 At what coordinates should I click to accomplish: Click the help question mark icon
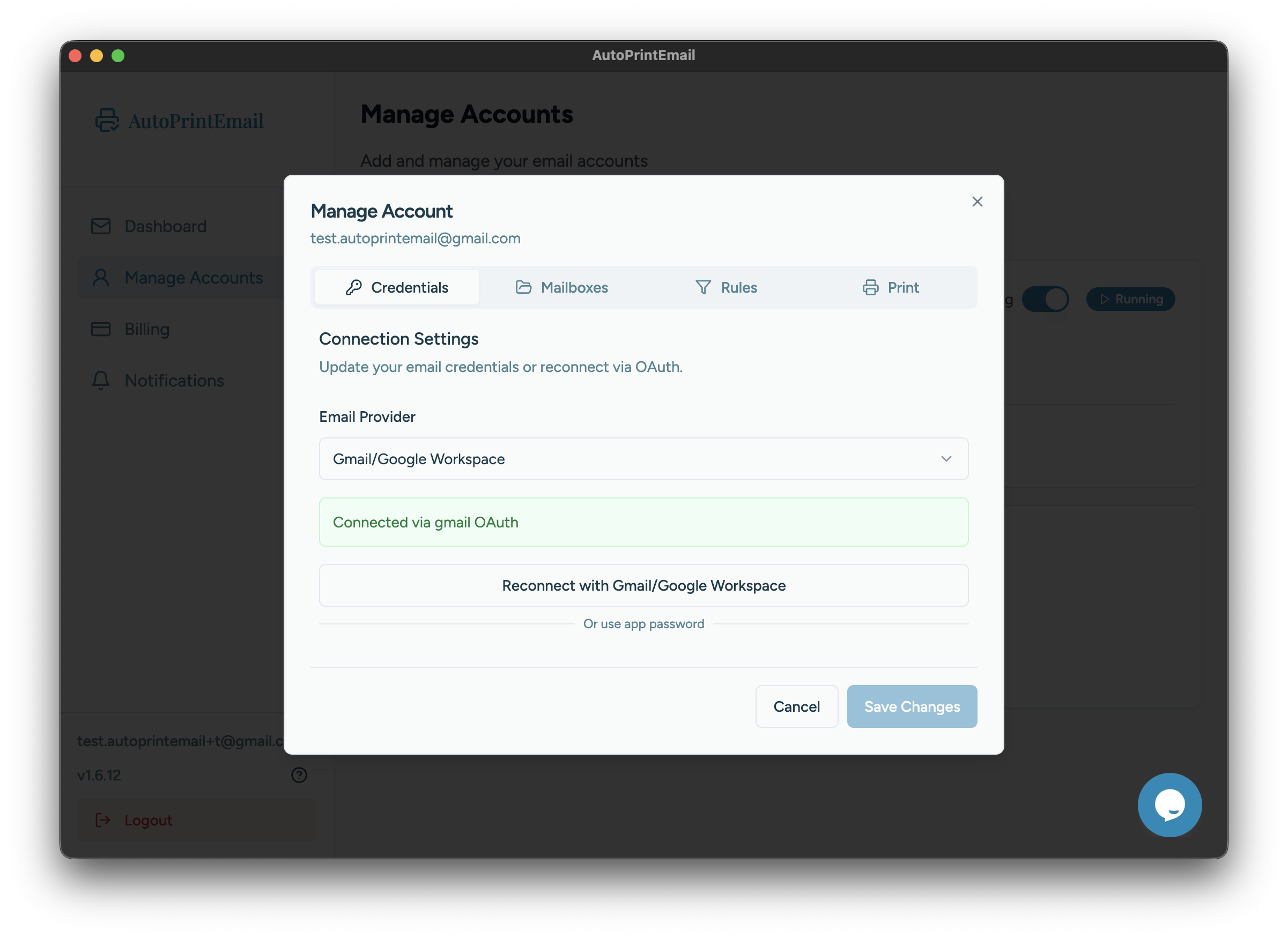coord(299,775)
